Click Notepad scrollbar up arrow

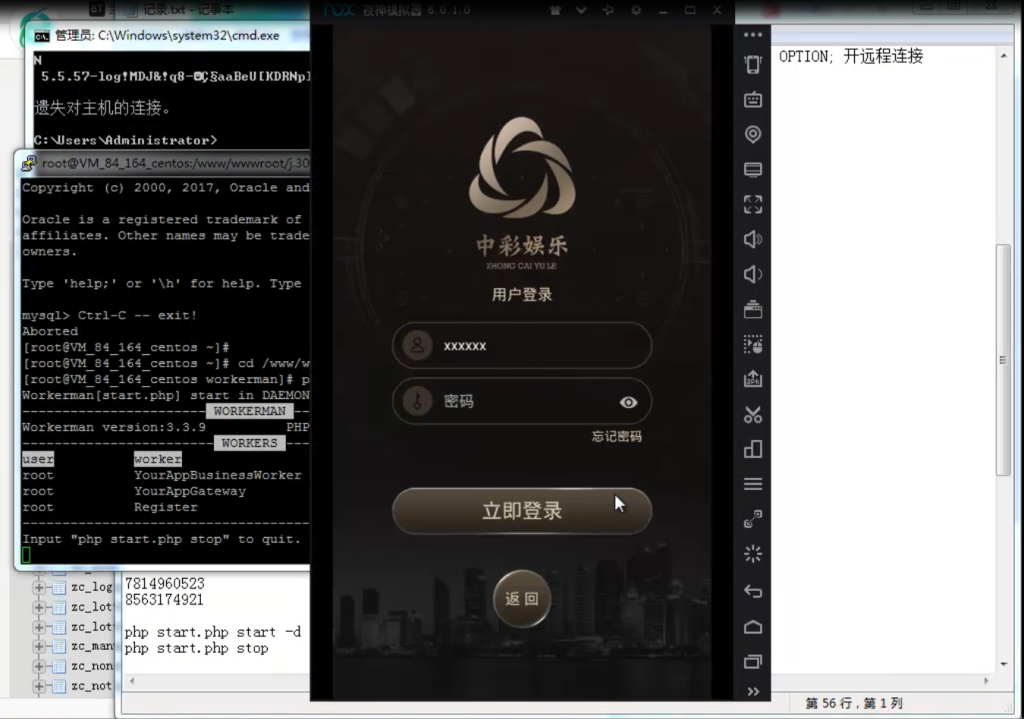point(1003,56)
